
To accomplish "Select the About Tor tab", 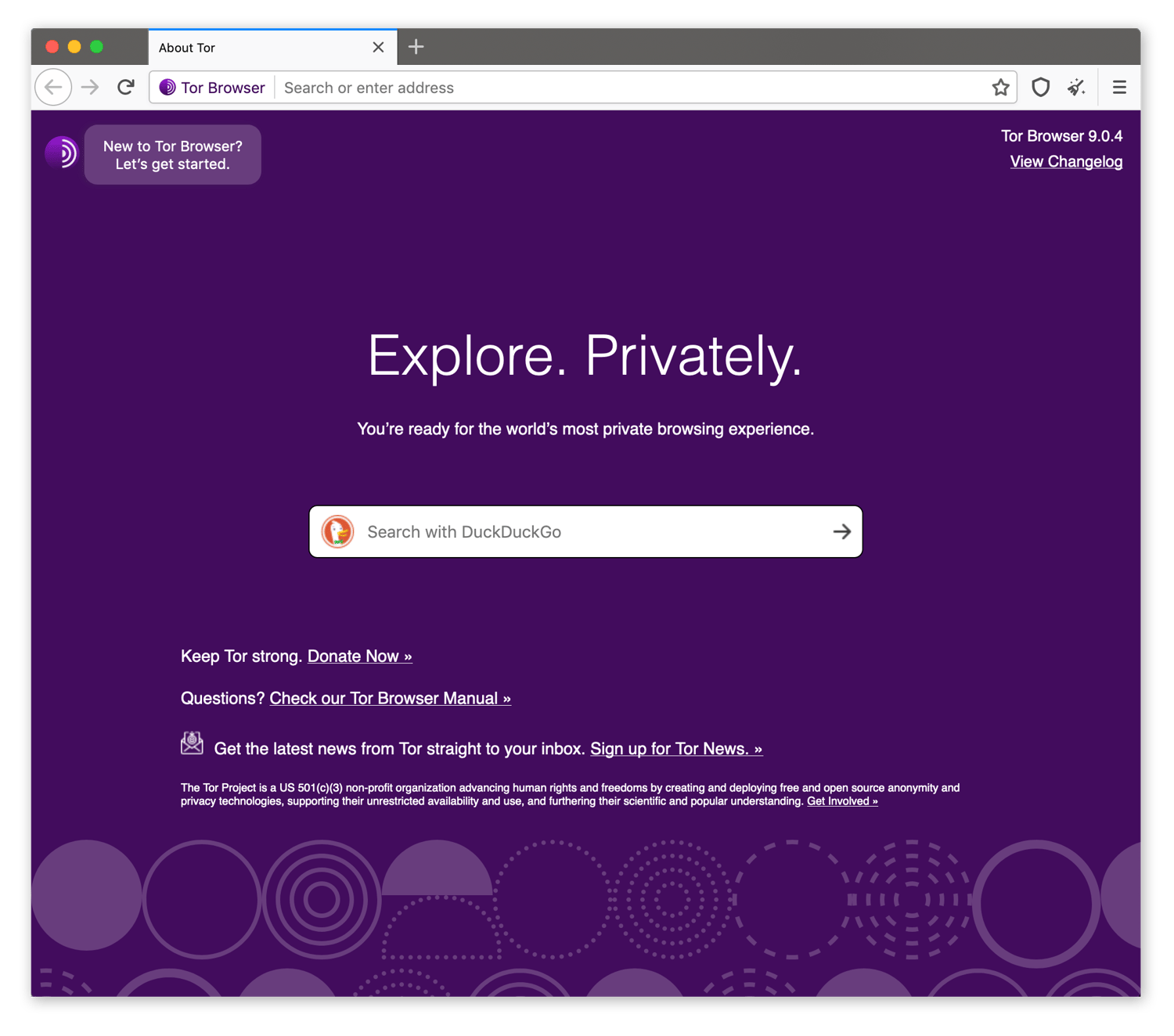I will [273, 48].
